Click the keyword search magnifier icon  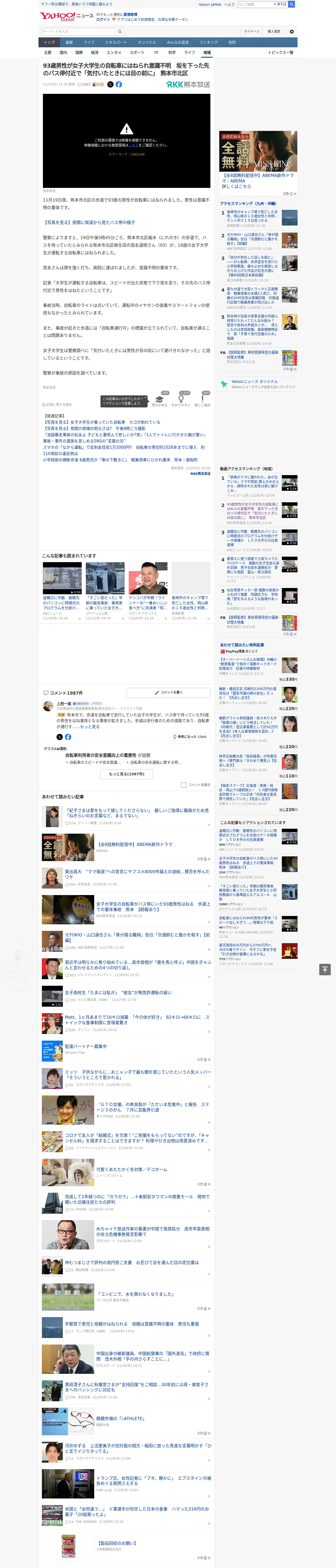tap(120, 32)
